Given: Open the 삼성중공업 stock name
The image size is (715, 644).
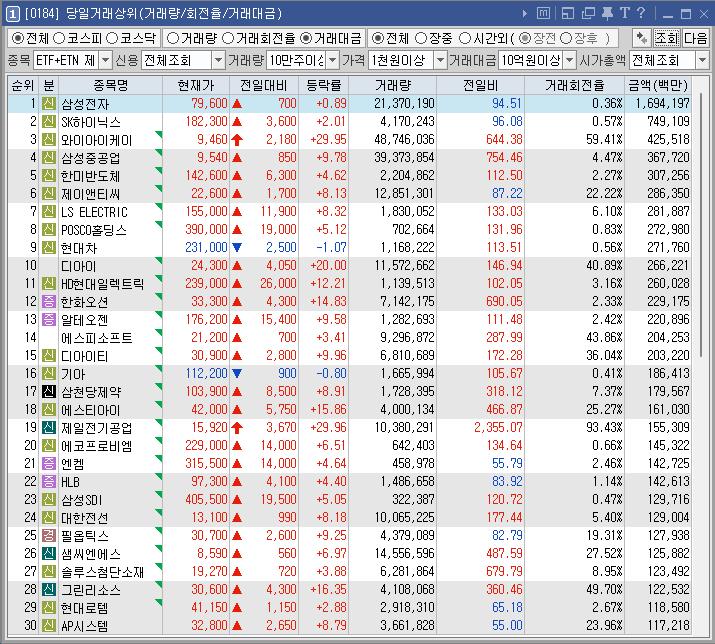Looking at the screenshot, I should coord(90,158).
